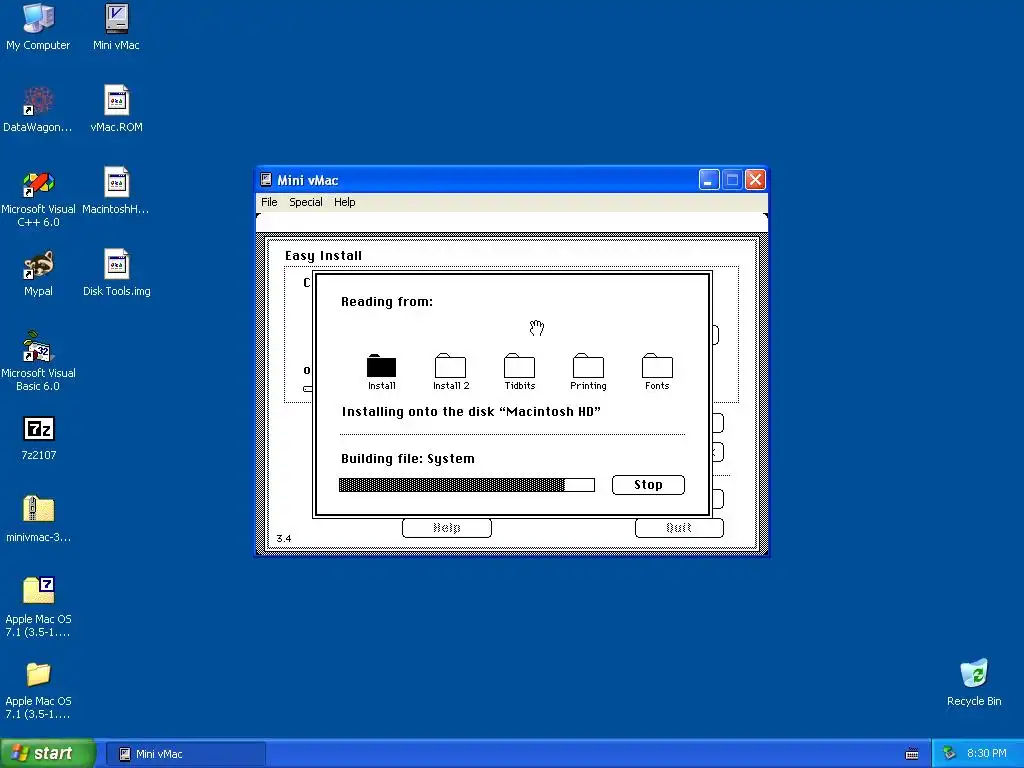Select the minivmac-3... zip folder icon
1024x768 pixels.
coord(38,519)
